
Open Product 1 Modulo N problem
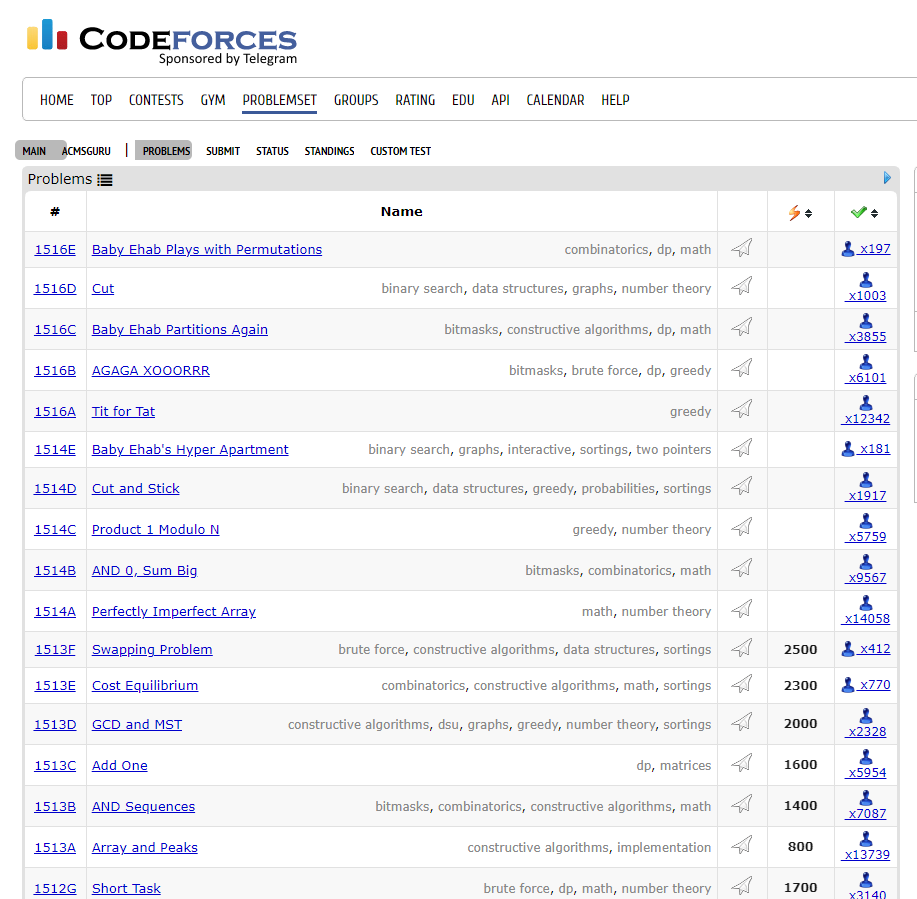tap(156, 530)
